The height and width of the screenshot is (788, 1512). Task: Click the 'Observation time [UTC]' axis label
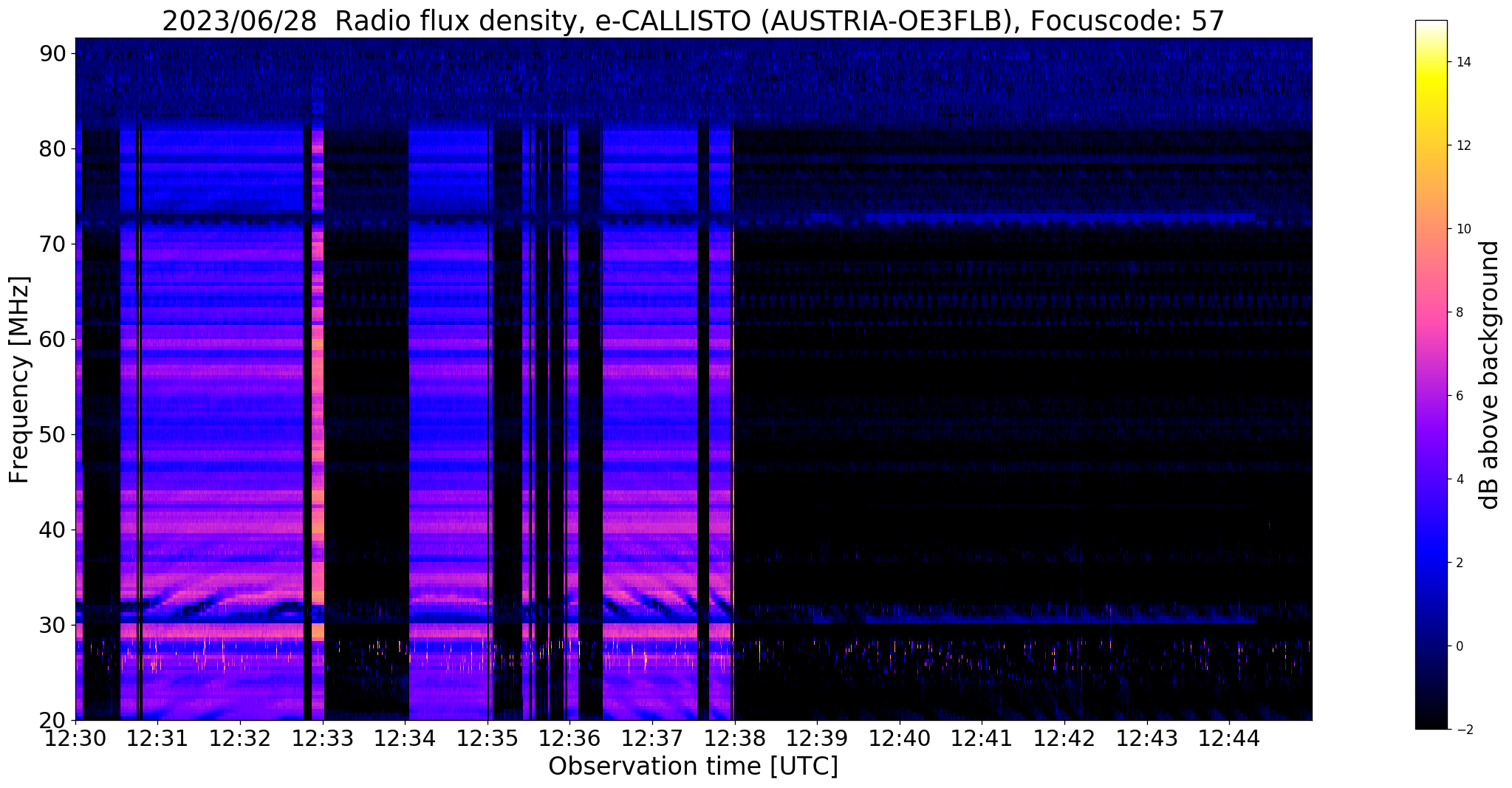(x=693, y=767)
